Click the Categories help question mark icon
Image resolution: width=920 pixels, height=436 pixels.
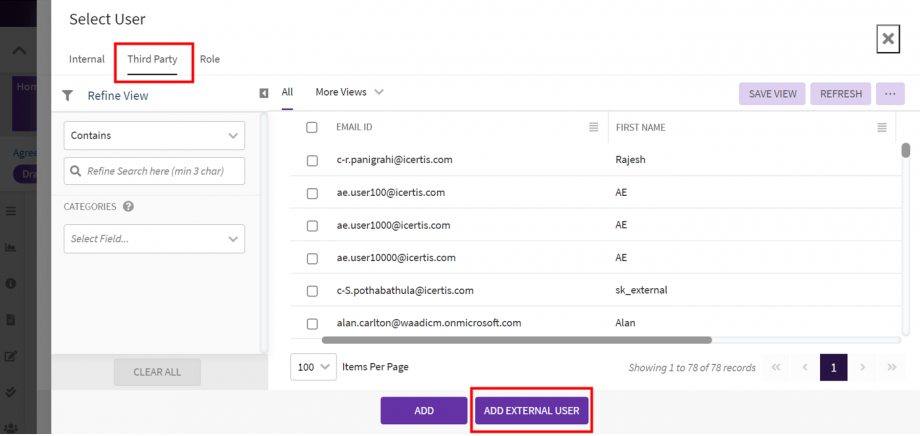pyautogui.click(x=128, y=207)
